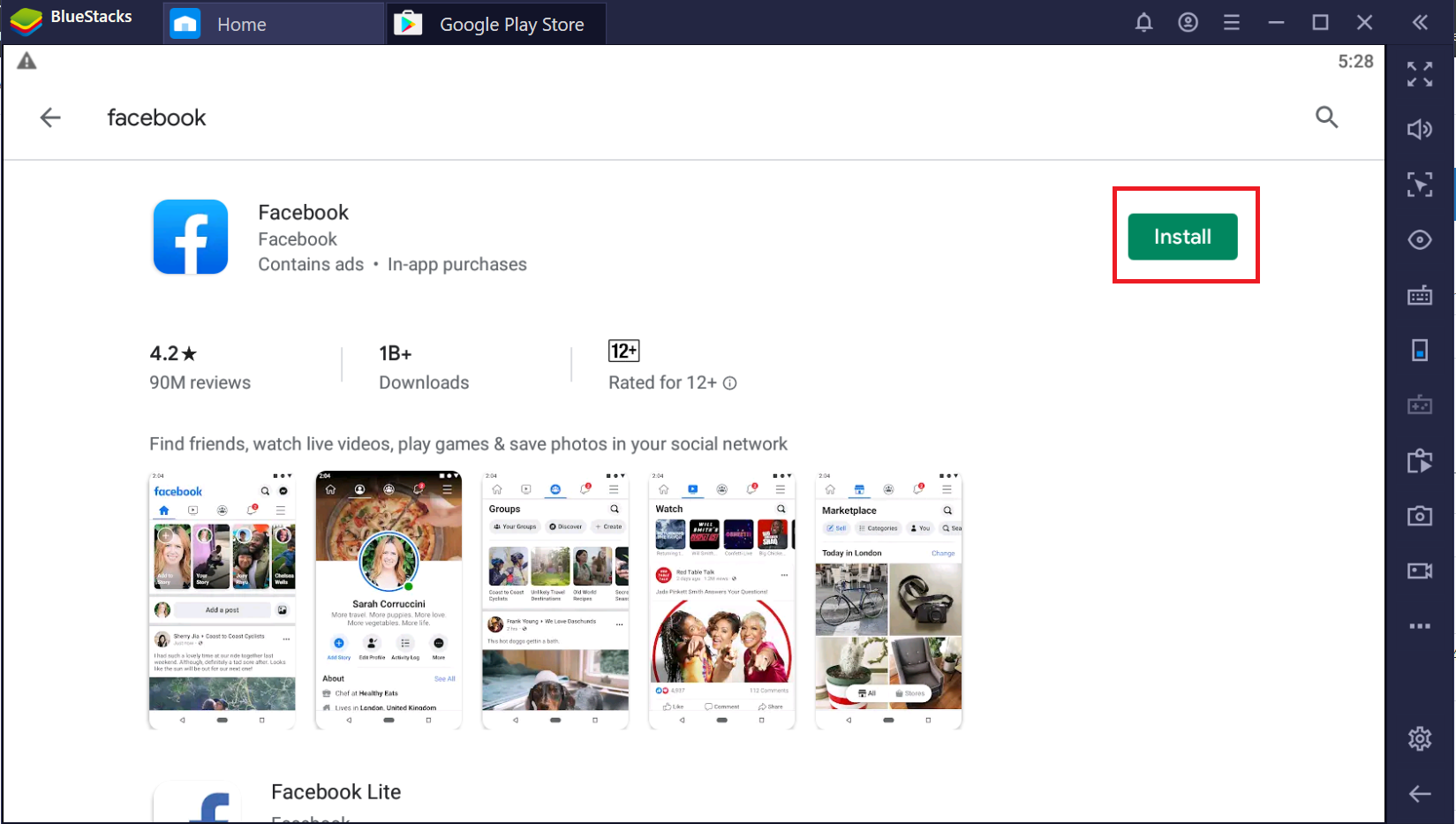Open the Marketplace screenshot thumbnail
This screenshot has height=824, width=1456.
click(x=888, y=601)
